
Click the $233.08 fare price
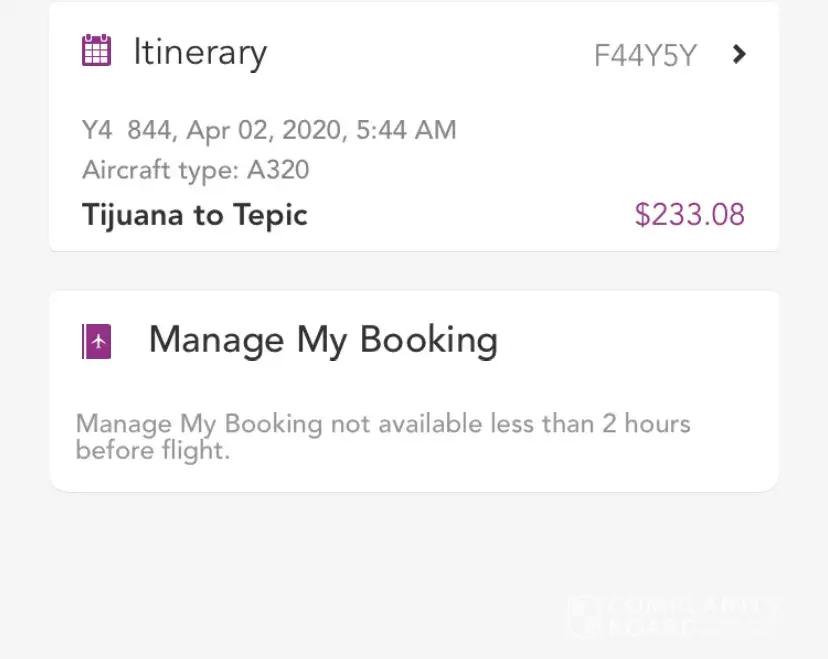(690, 215)
